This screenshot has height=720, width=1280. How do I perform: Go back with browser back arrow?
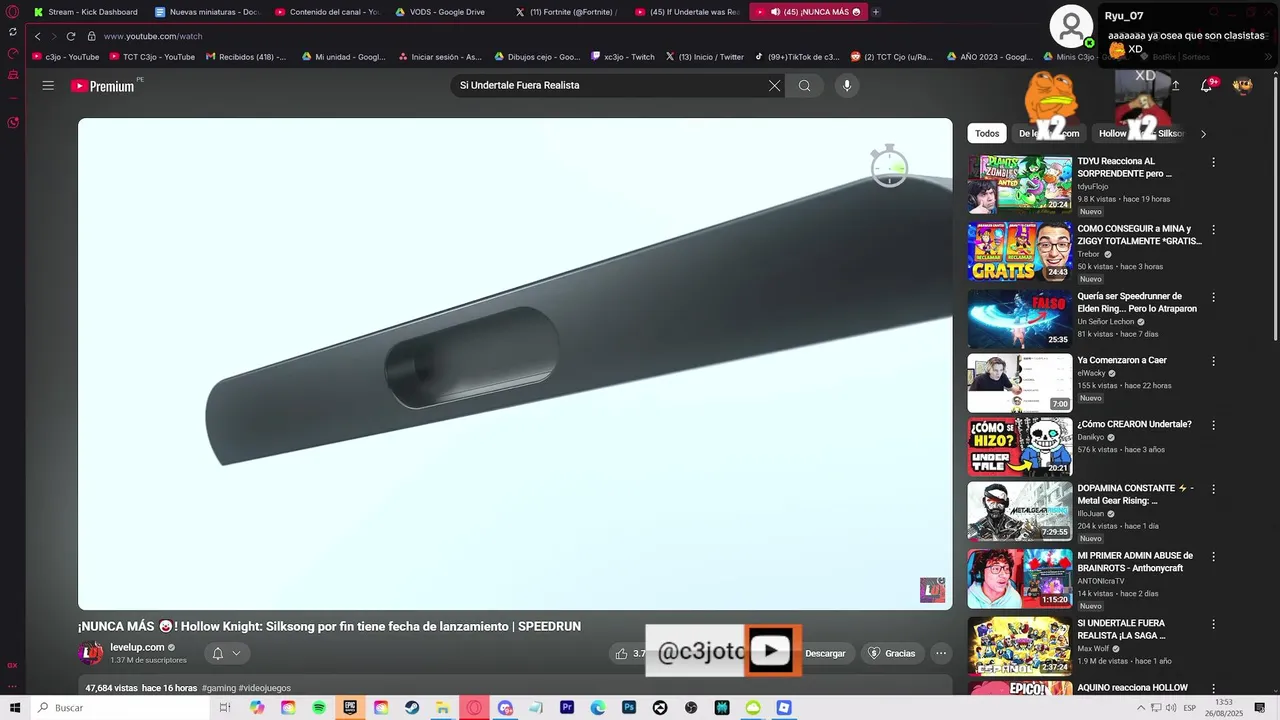(x=38, y=36)
